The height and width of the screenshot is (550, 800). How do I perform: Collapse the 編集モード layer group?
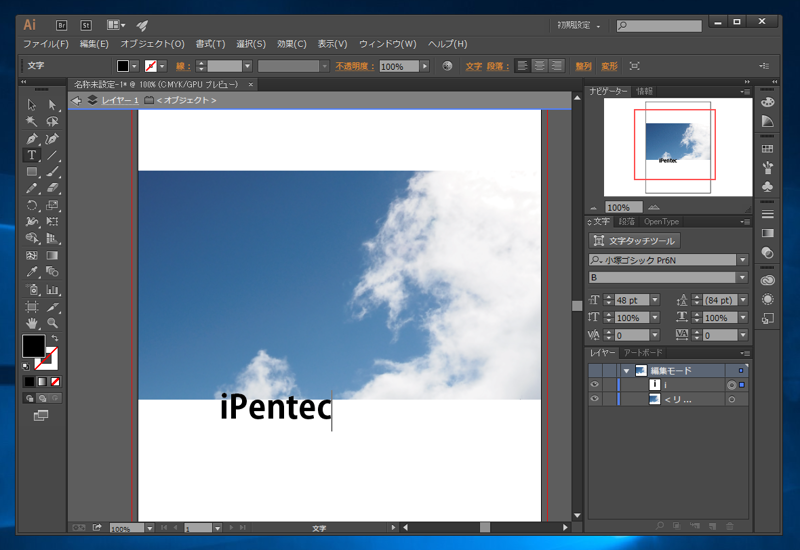(626, 370)
